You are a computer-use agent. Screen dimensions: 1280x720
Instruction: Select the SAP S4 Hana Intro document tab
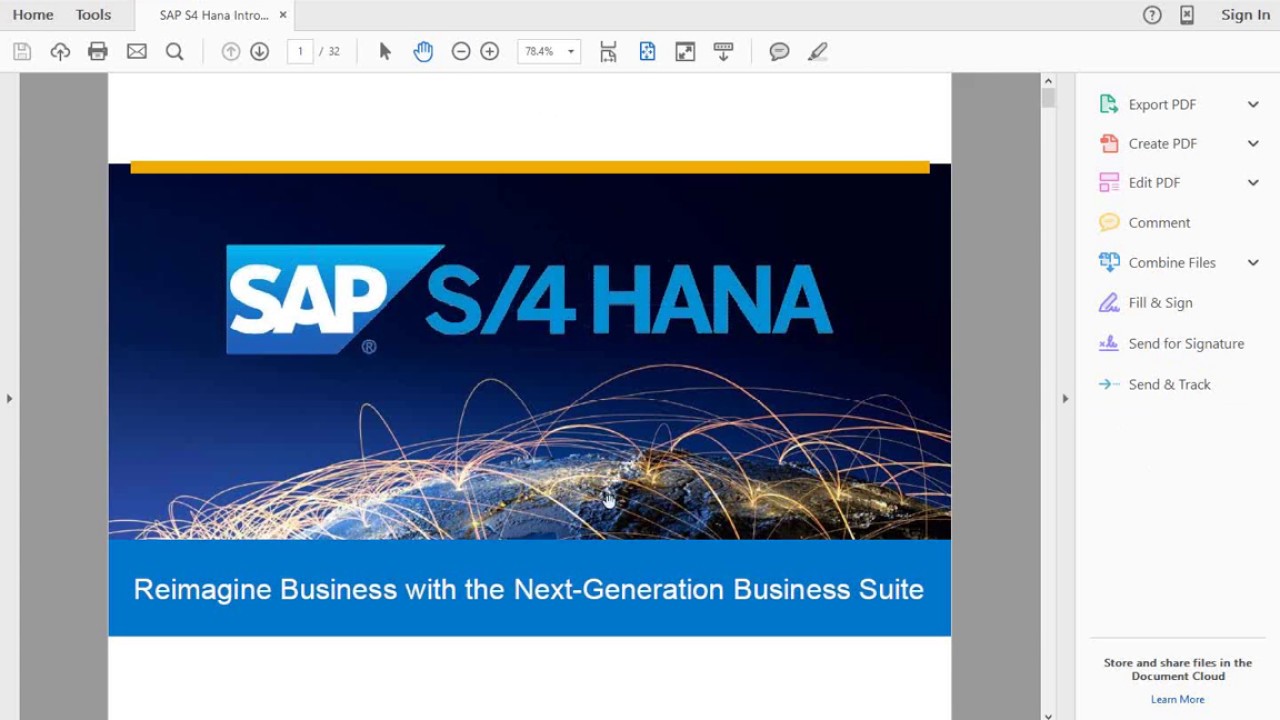(x=214, y=15)
